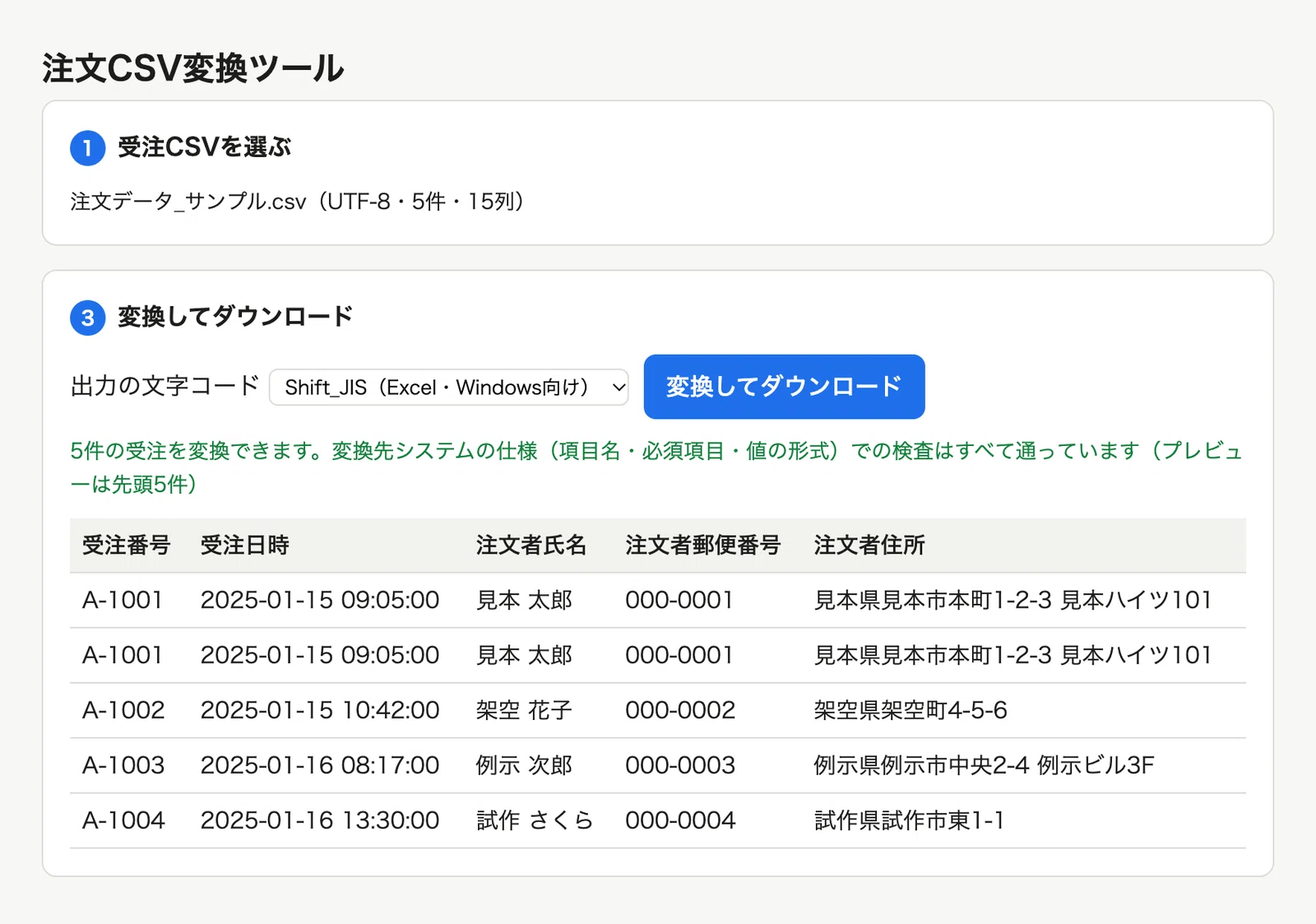The width and height of the screenshot is (1316, 924).
Task: Click the step 3 number badge
Action: pyautogui.click(x=87, y=318)
